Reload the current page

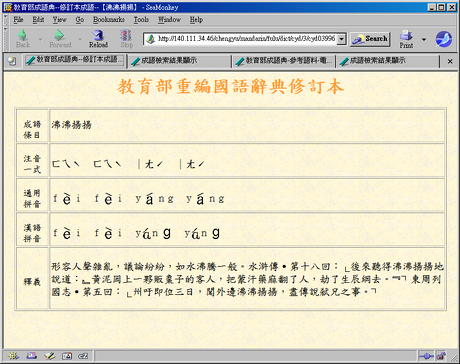click(x=98, y=39)
